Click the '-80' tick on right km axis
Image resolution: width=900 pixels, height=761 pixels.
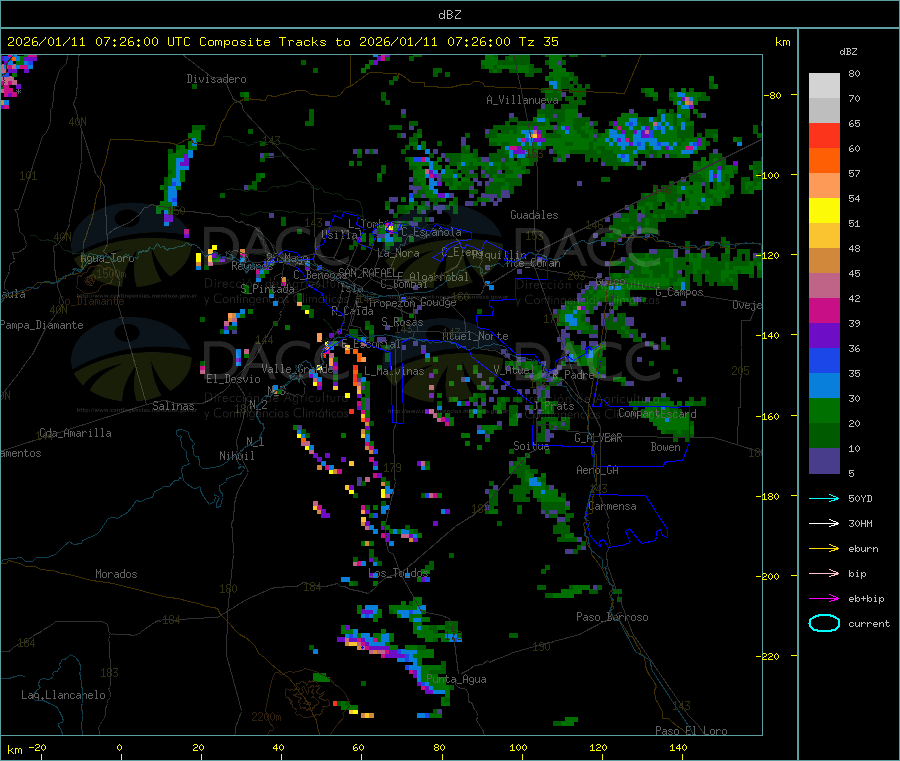pyautogui.click(x=773, y=95)
